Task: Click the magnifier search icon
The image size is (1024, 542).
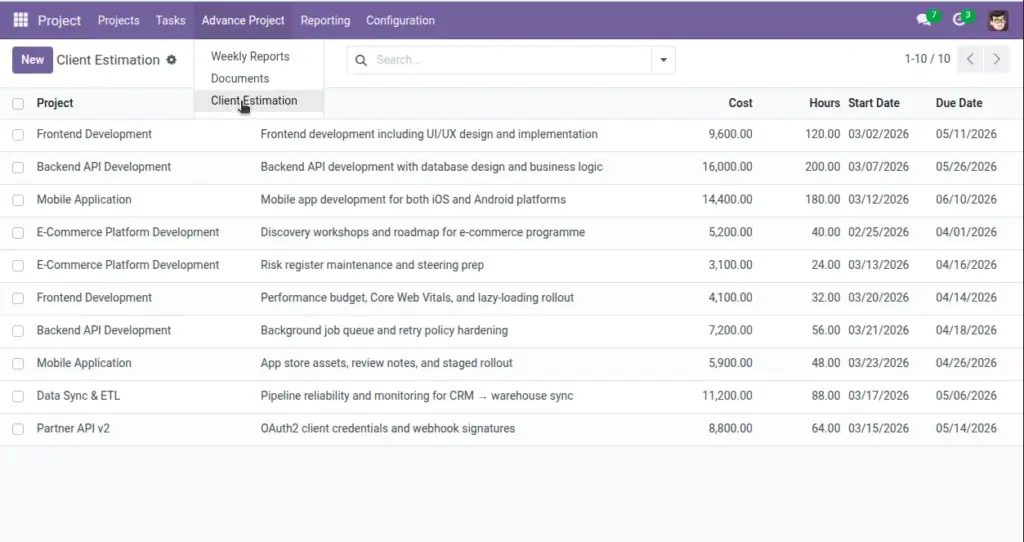Action: [x=360, y=60]
